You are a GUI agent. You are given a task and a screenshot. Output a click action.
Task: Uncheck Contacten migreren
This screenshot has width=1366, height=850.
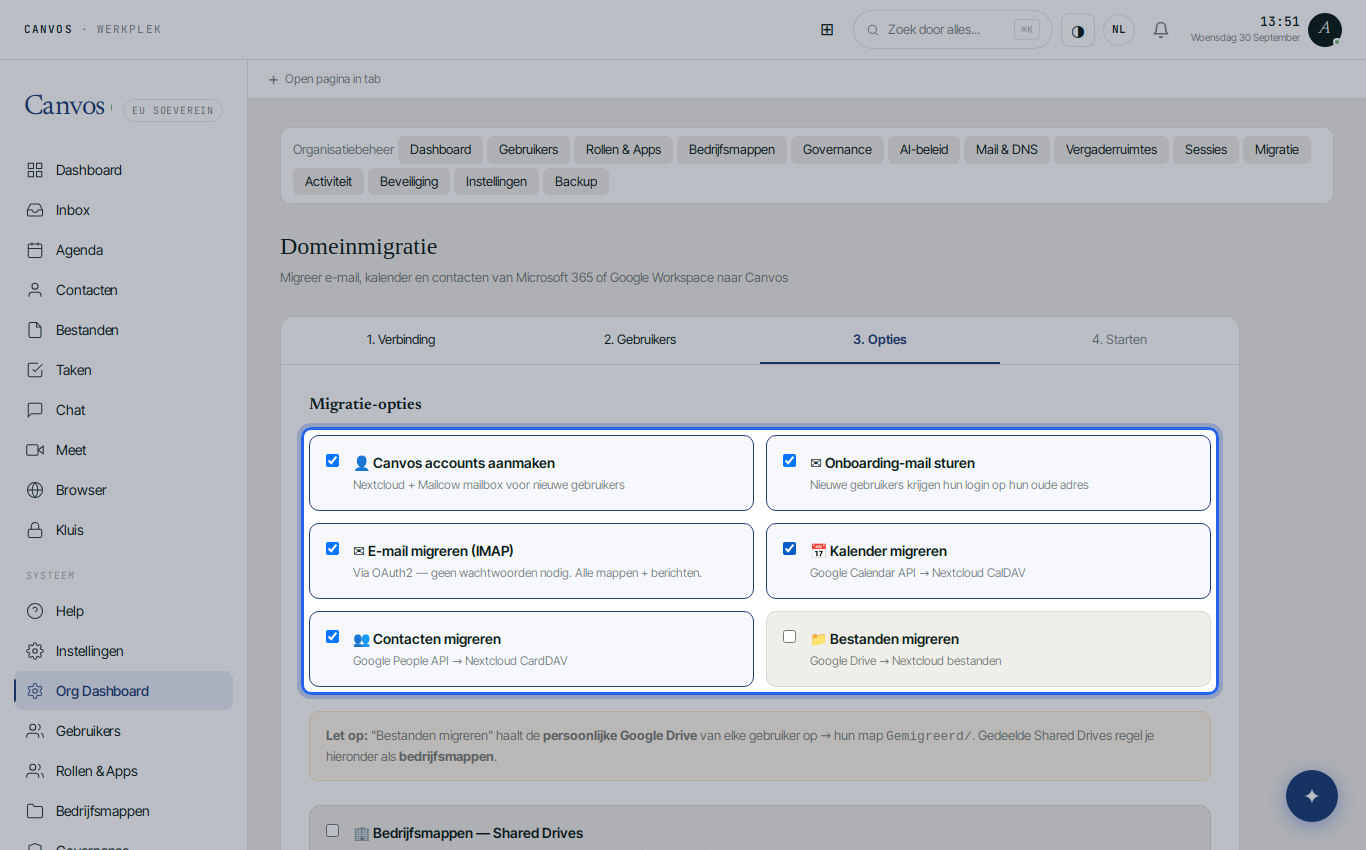[x=333, y=637]
